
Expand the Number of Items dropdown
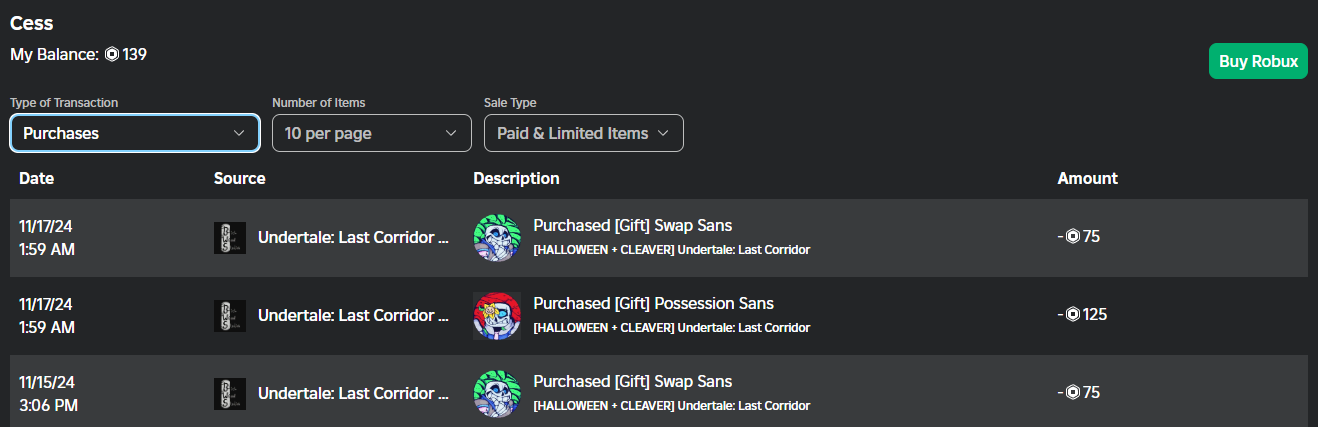point(371,133)
